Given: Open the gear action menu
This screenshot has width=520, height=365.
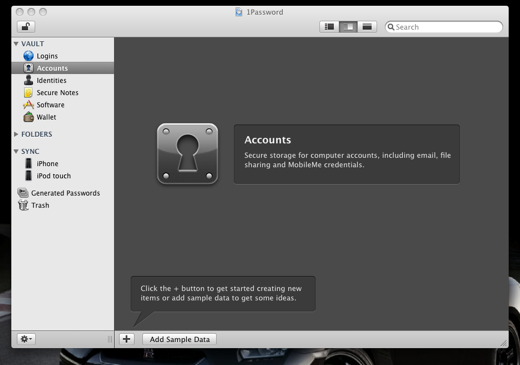Looking at the screenshot, I should click(x=26, y=339).
